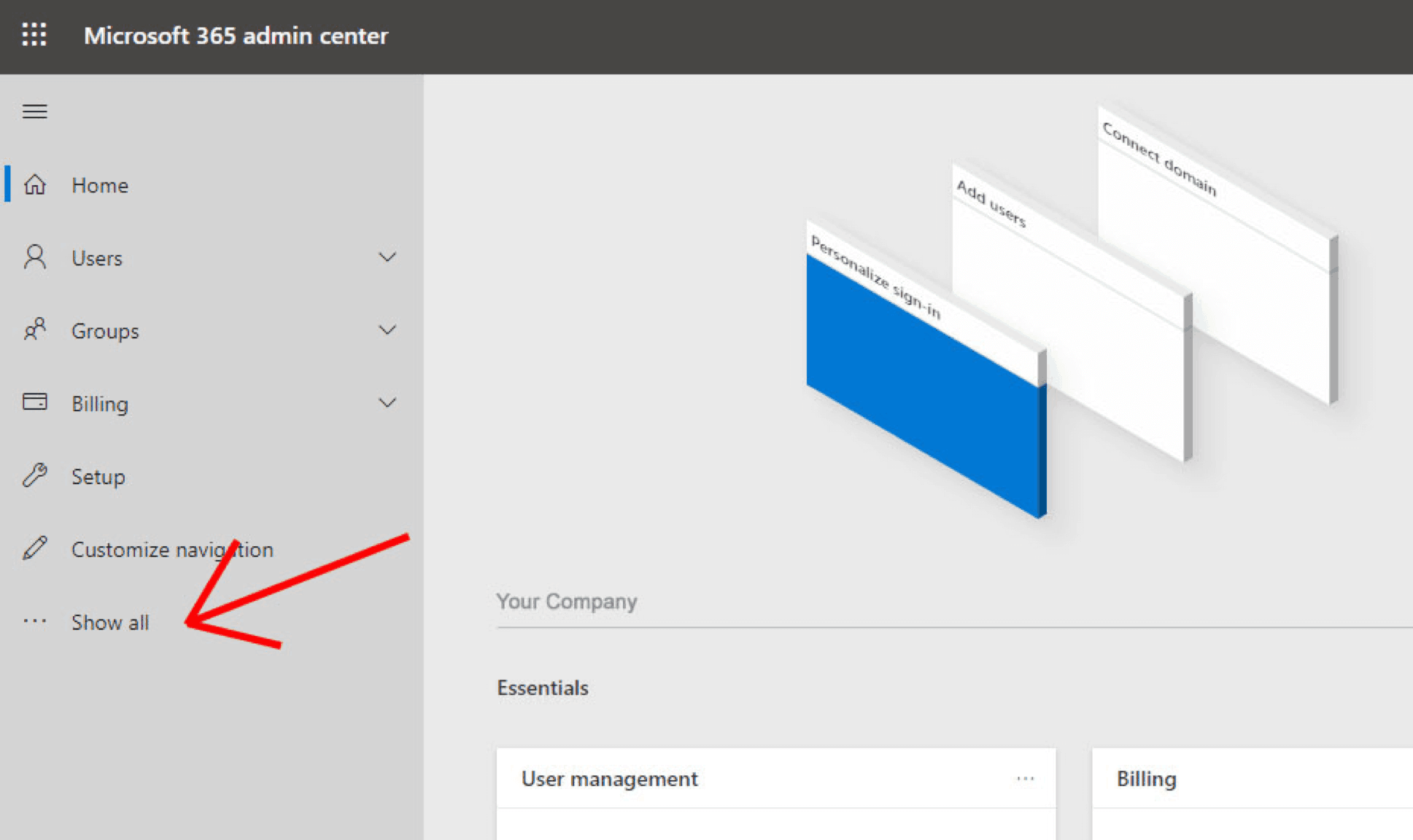Expand the Groups submenu chevron
1413x840 pixels.
tap(387, 330)
